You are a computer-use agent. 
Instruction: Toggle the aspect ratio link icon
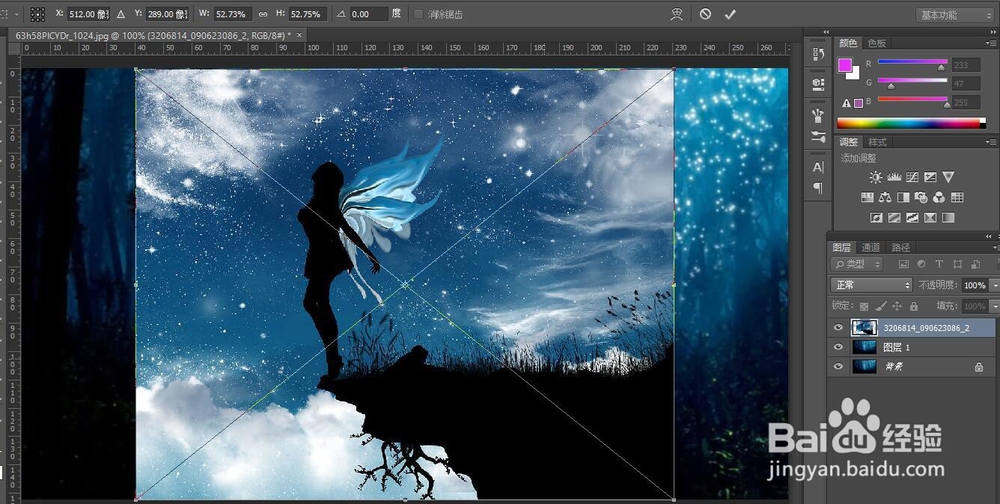point(263,14)
